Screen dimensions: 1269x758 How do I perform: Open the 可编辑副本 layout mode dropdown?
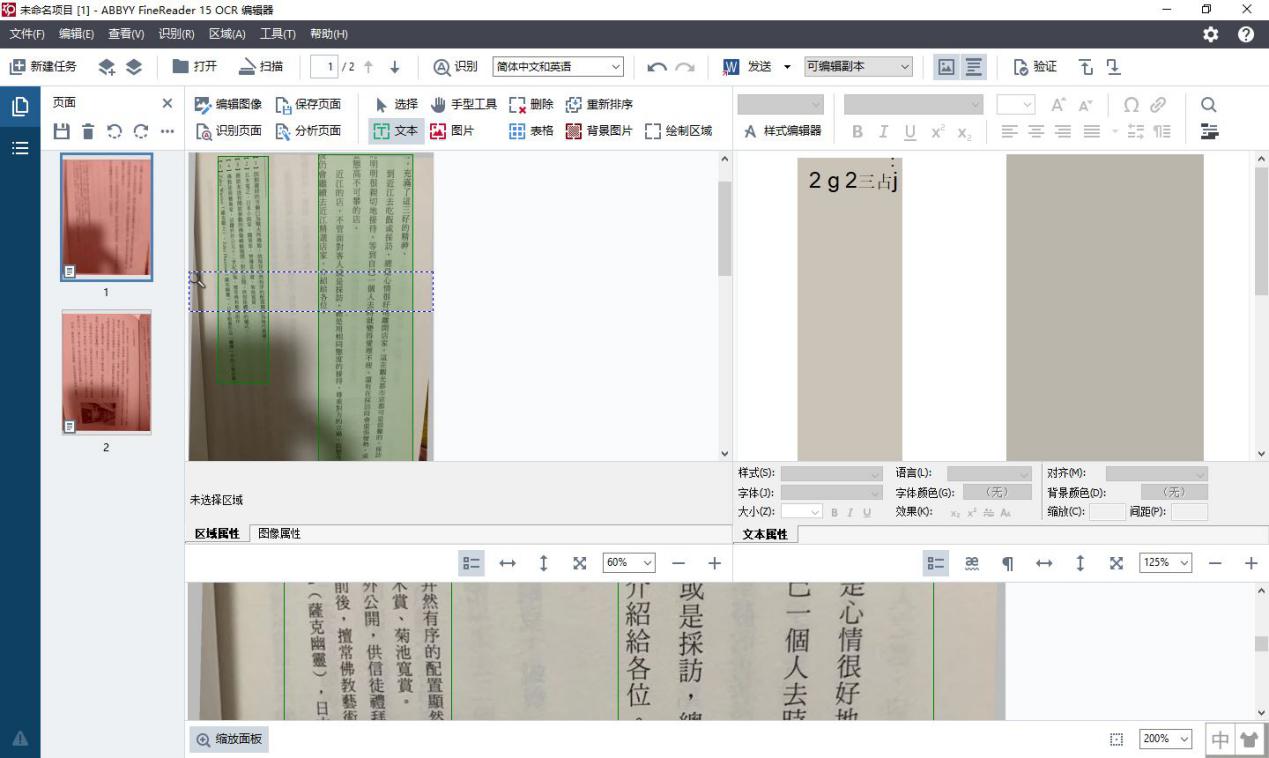tap(859, 67)
